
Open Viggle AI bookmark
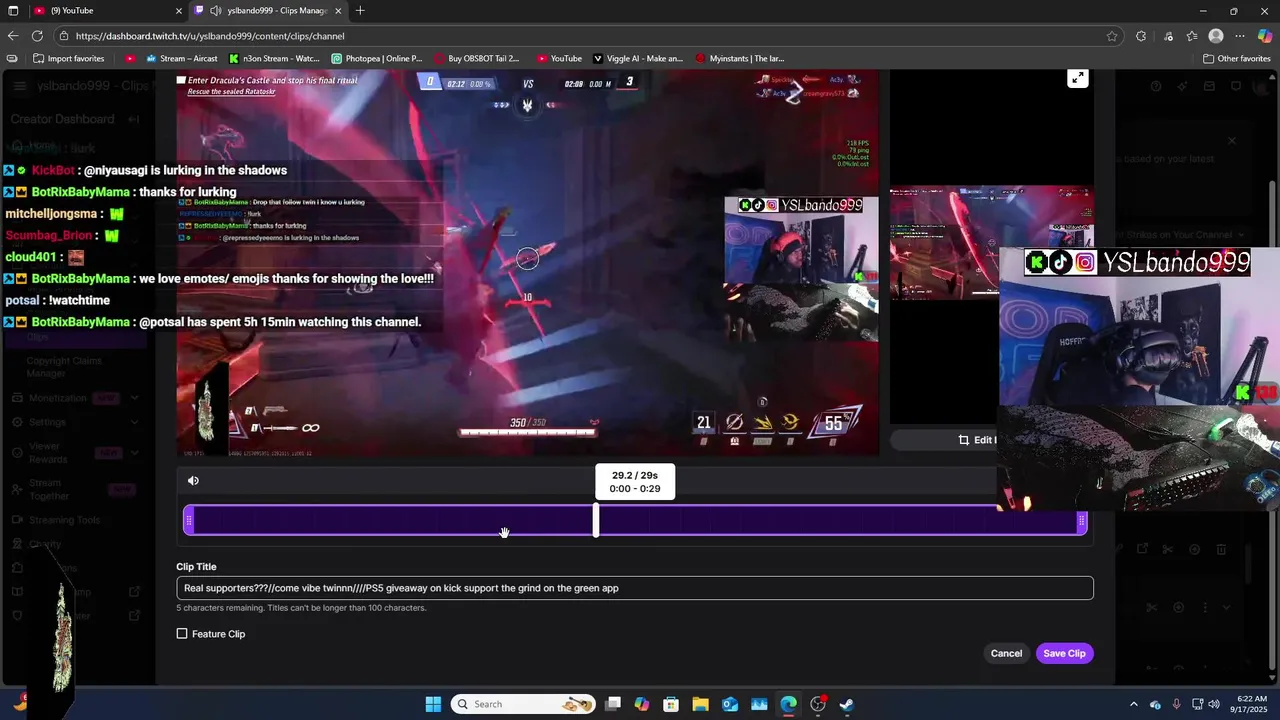pos(638,58)
